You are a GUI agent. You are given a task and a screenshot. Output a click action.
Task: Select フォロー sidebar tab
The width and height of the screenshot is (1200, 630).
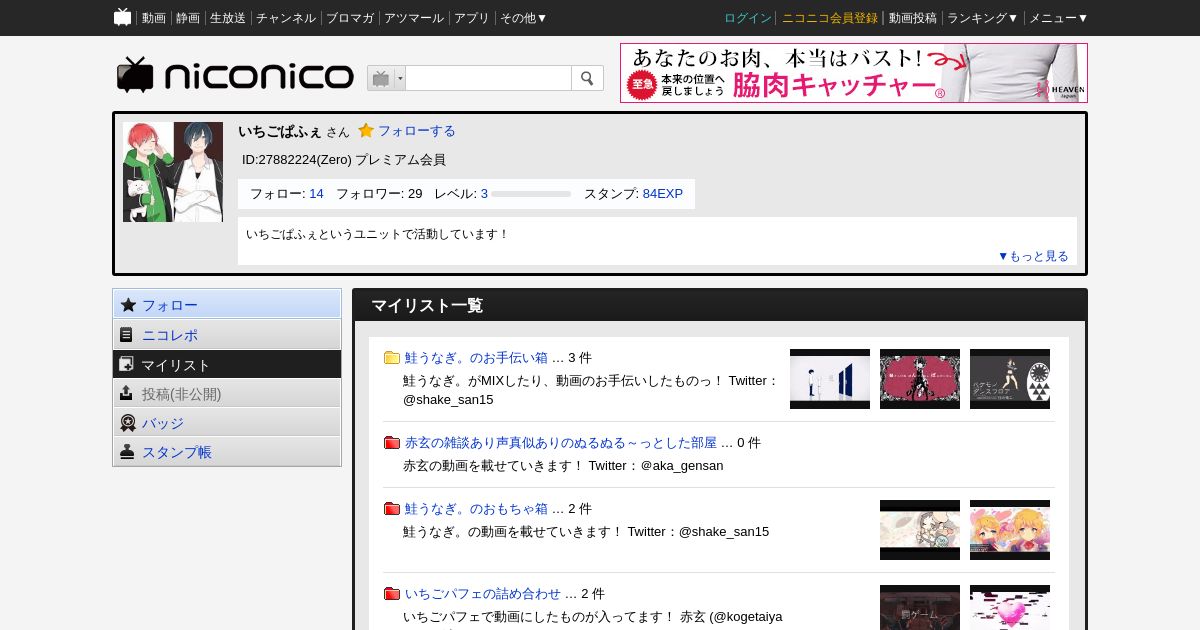point(227,305)
